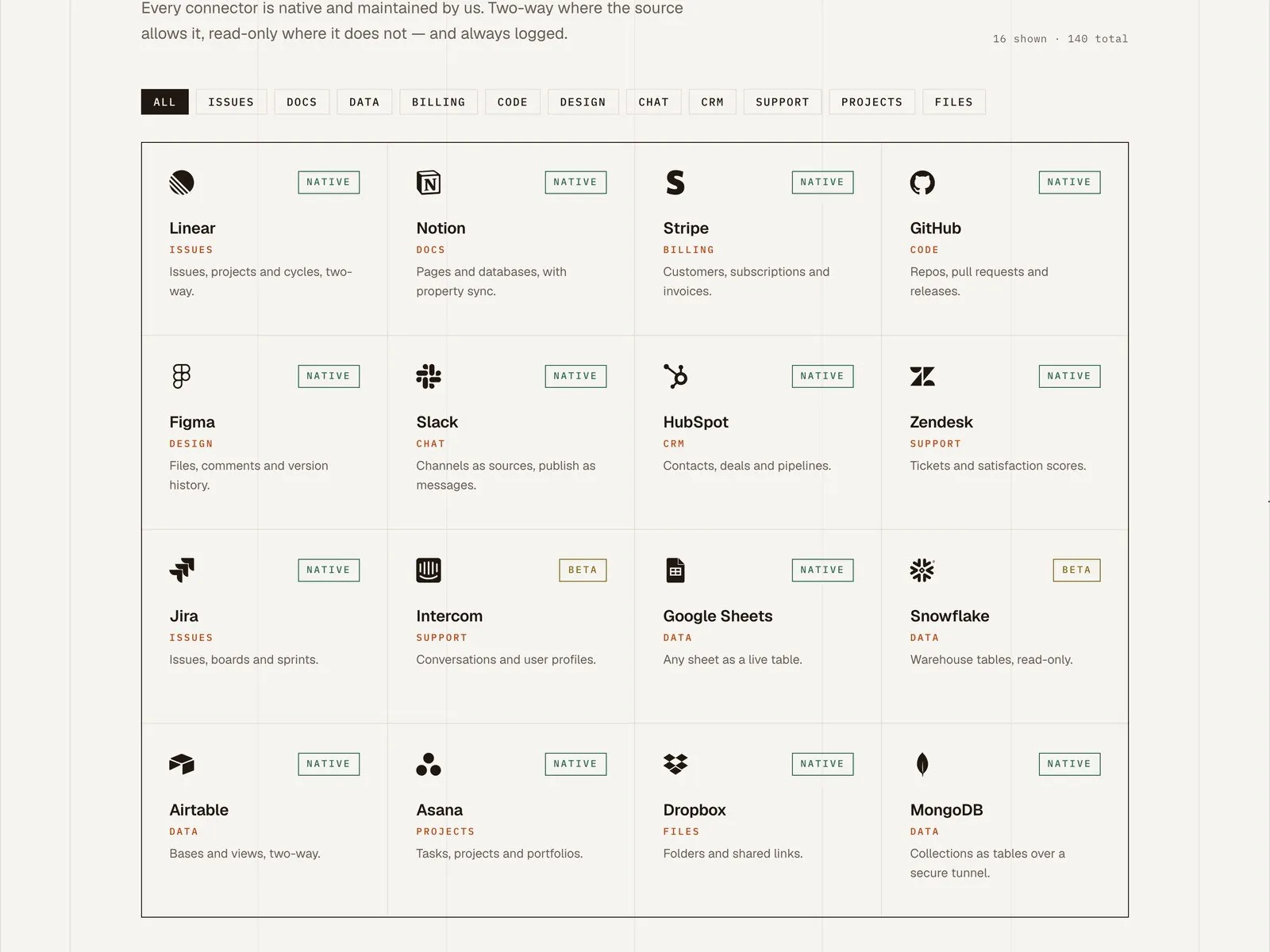Switch to the CODE filter

pyautogui.click(x=513, y=102)
